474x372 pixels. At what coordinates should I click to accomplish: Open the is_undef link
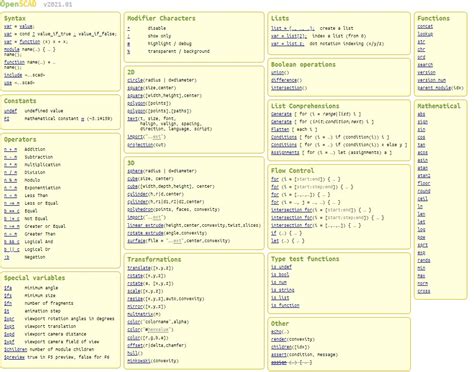[281, 267]
